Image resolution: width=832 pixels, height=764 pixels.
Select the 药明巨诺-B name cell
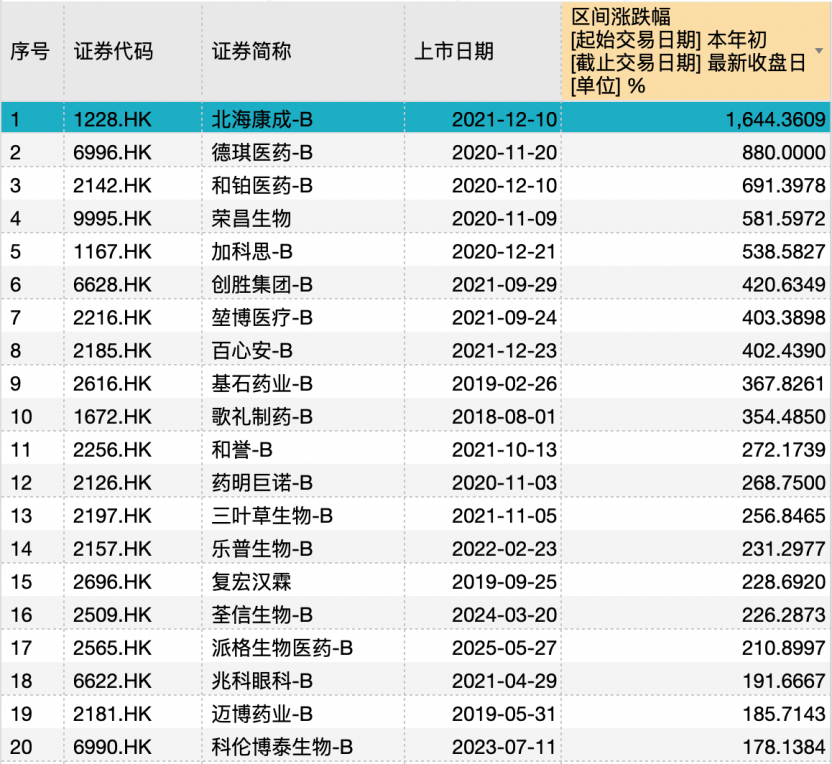click(x=263, y=482)
